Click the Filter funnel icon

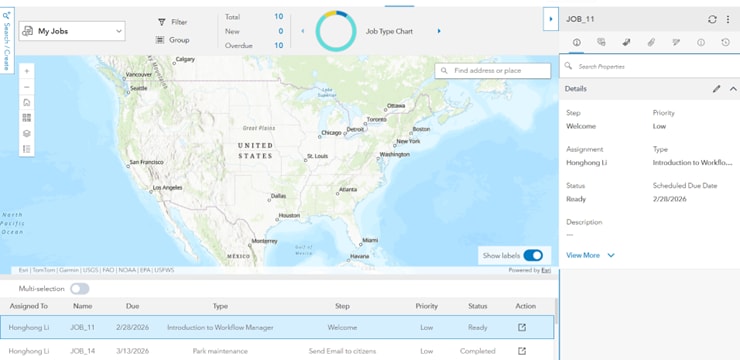[162, 22]
